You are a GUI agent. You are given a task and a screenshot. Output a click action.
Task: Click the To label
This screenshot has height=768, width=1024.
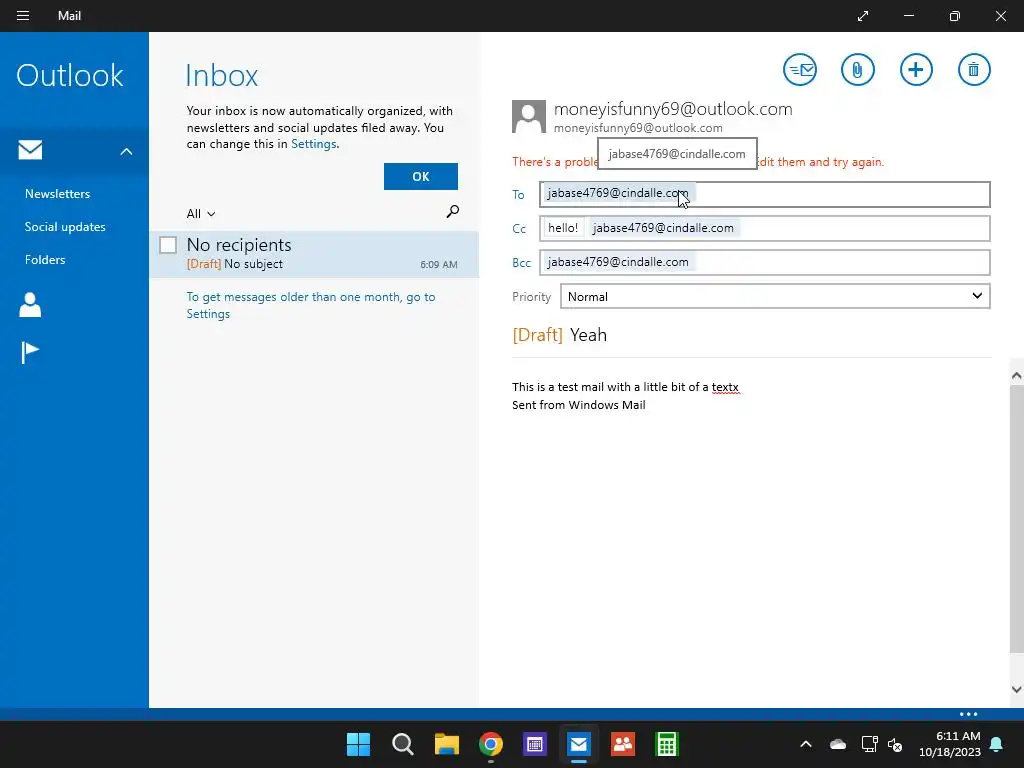tap(519, 195)
